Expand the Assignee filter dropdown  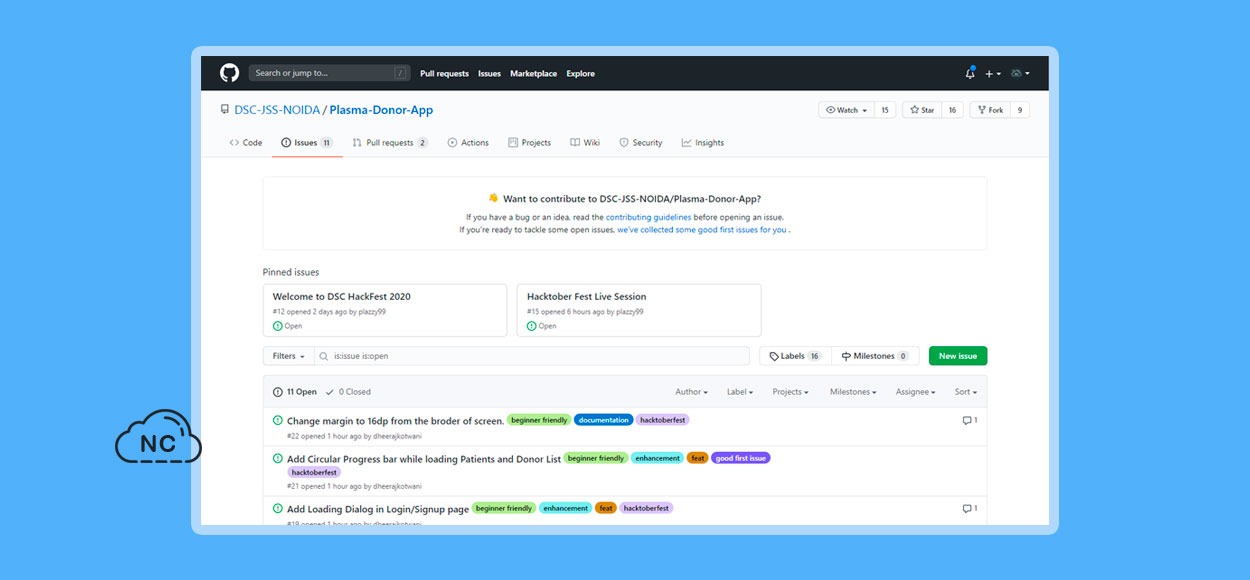pyautogui.click(x=916, y=392)
